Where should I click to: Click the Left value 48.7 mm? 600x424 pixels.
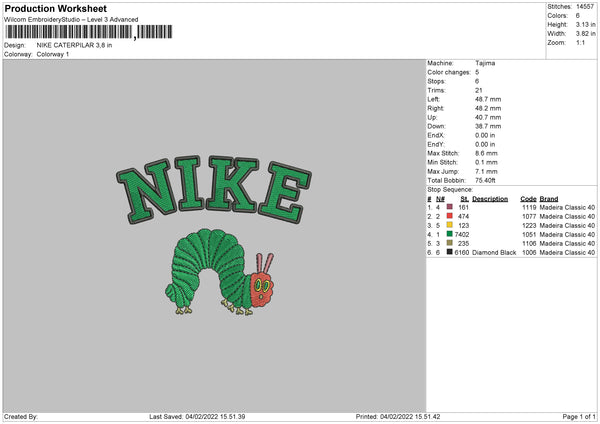click(488, 99)
